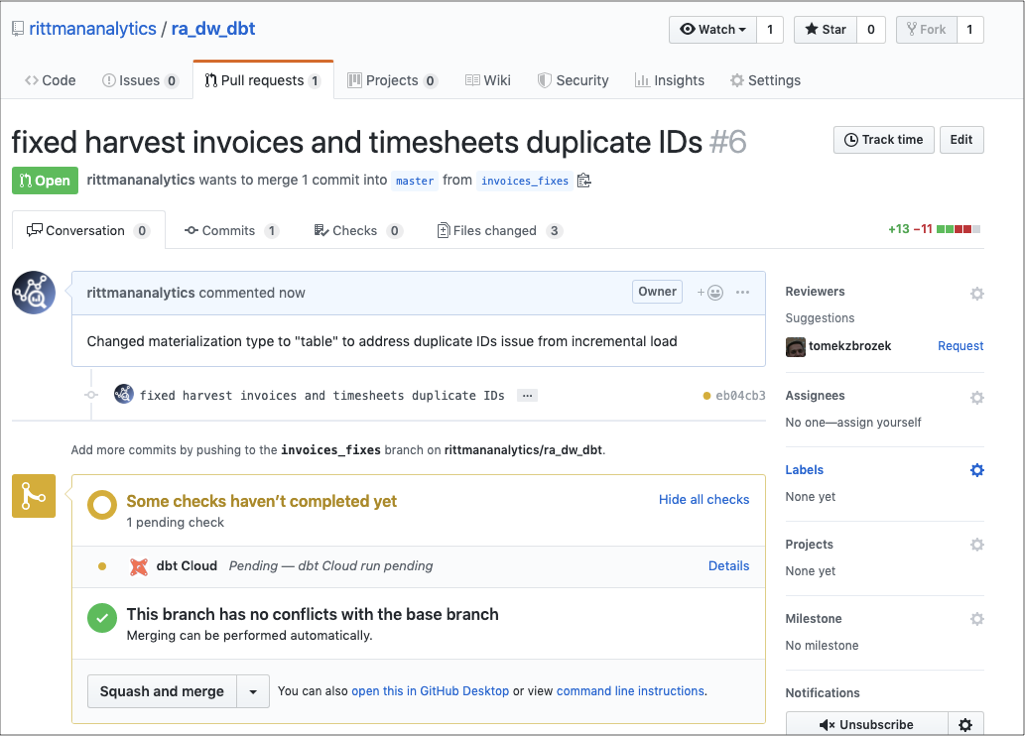The width and height of the screenshot is (1025, 736).
Task: Open rittmananalytics owner link in header
Action: pyautogui.click(x=93, y=29)
